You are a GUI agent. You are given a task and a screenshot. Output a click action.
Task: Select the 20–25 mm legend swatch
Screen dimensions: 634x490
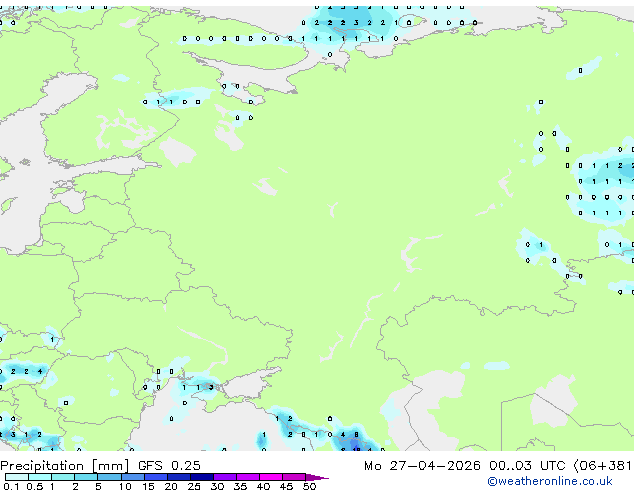pos(178,477)
